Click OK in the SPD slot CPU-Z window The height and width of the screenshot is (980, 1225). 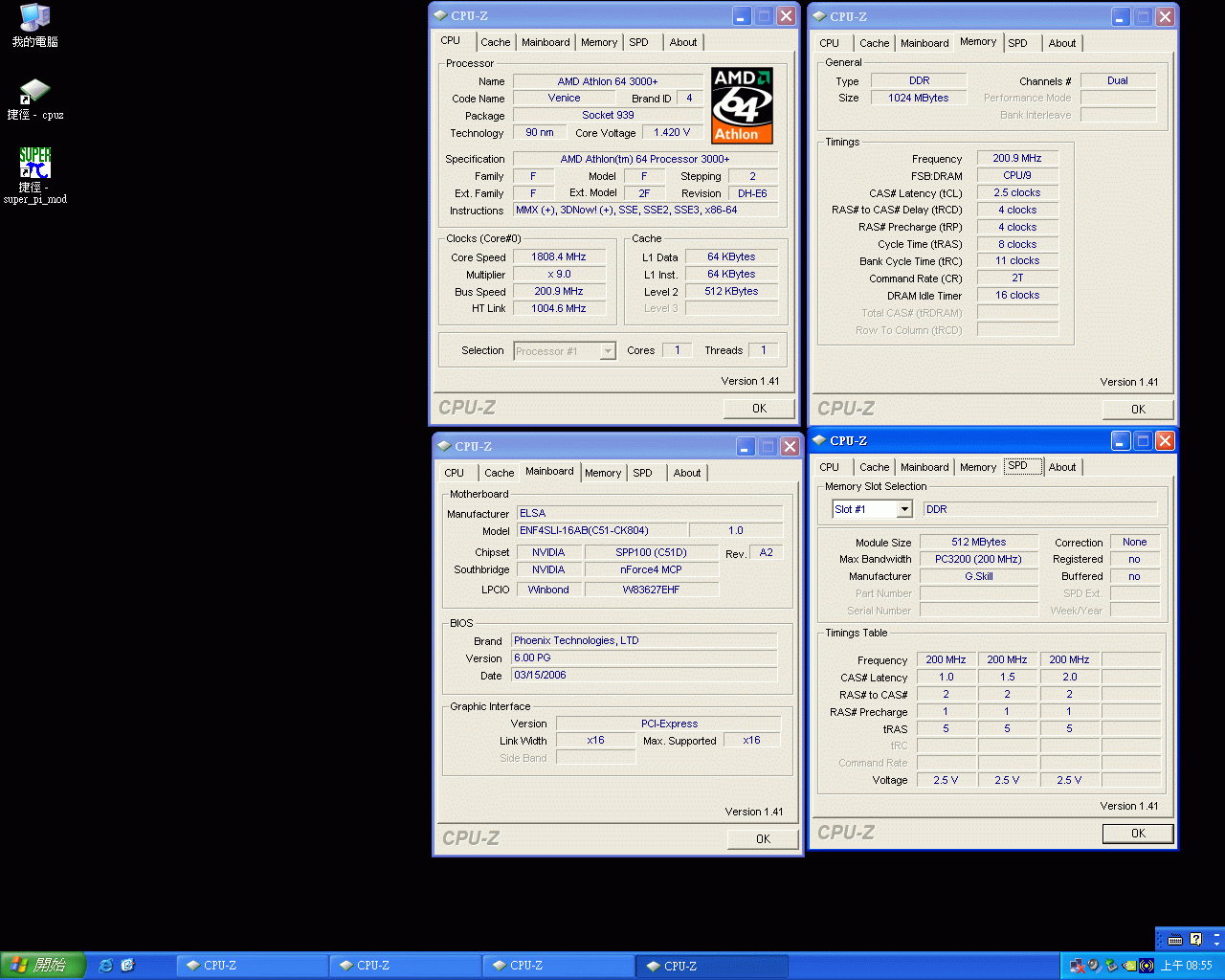click(1139, 834)
